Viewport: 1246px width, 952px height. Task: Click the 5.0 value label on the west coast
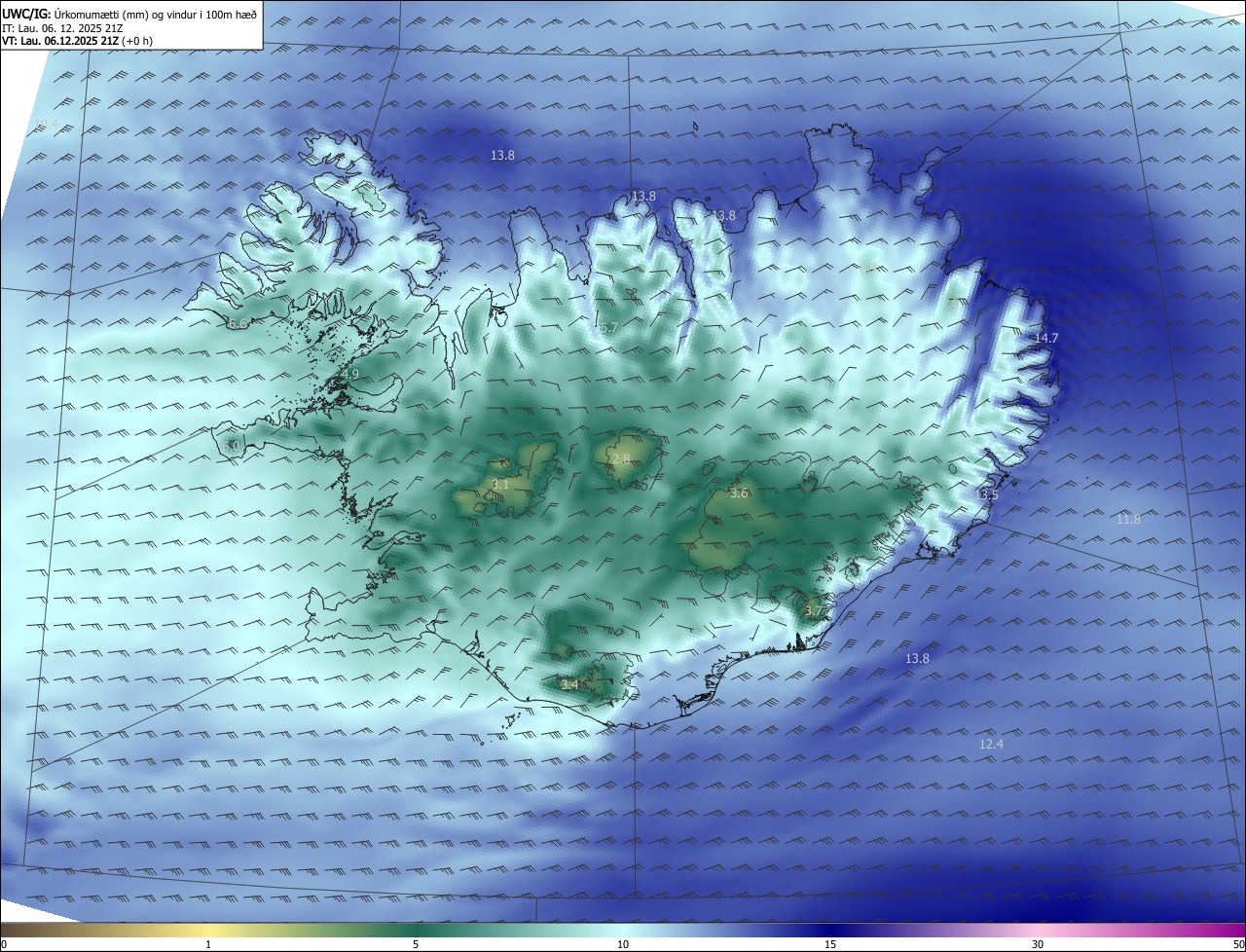tap(232, 446)
